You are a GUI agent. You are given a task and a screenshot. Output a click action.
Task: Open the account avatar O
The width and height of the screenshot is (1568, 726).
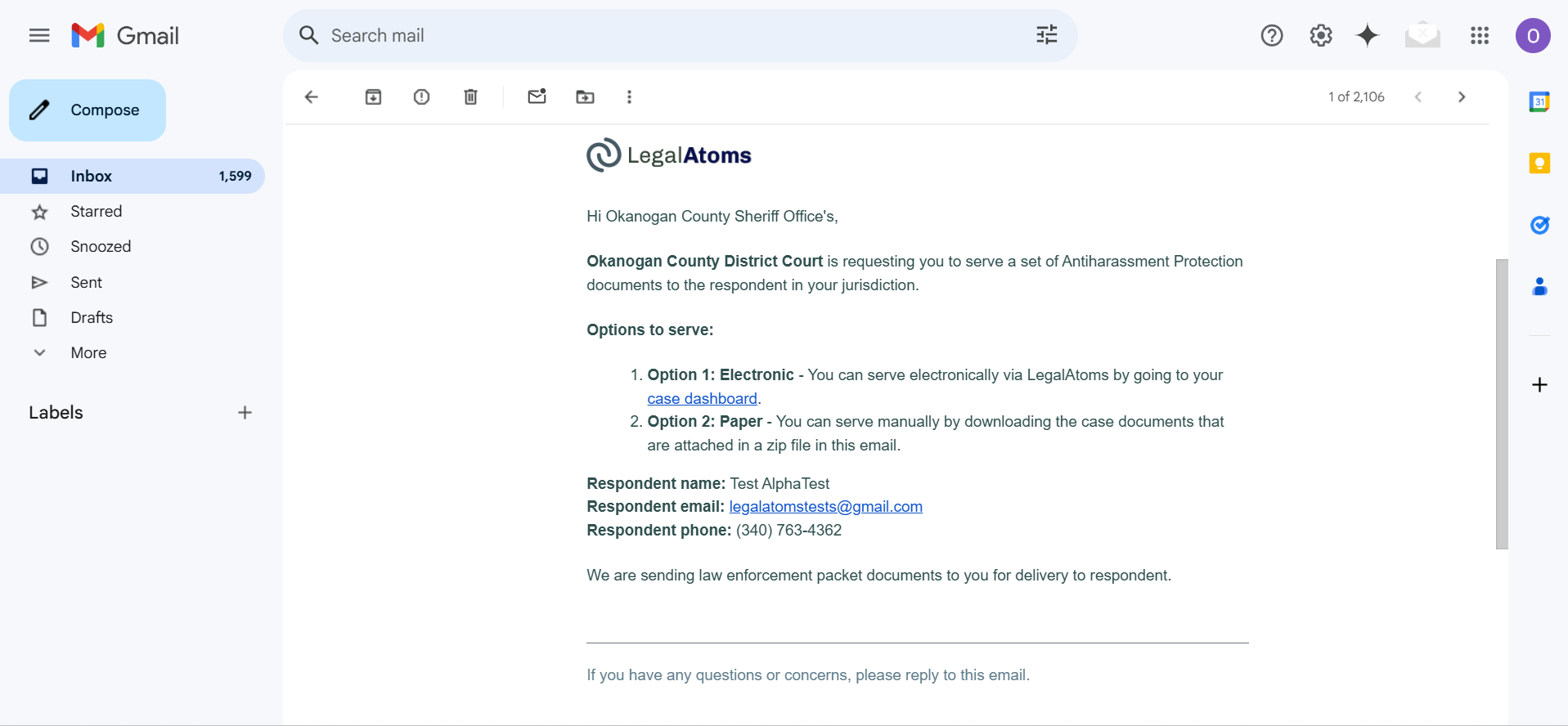click(x=1533, y=35)
